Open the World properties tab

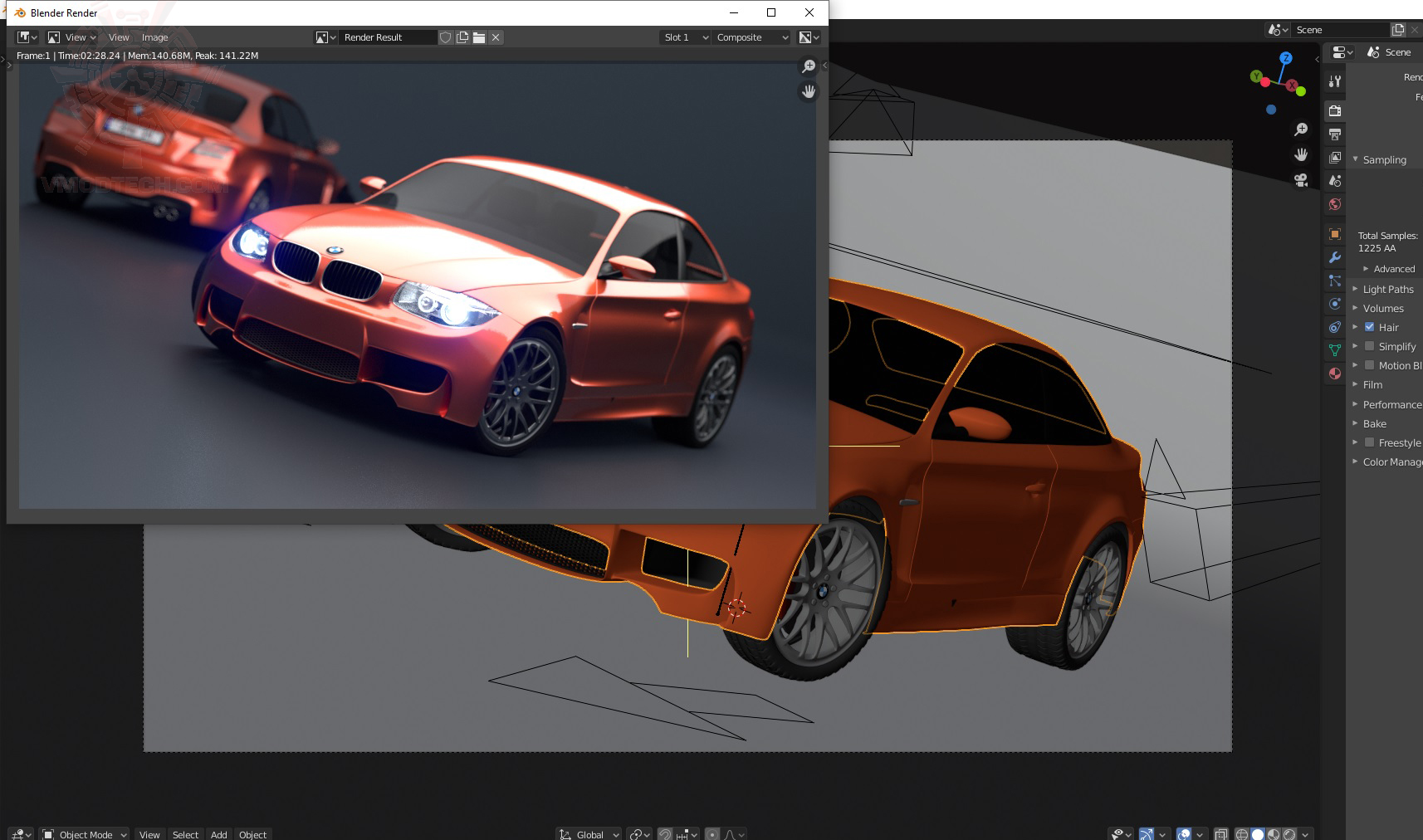click(x=1335, y=204)
